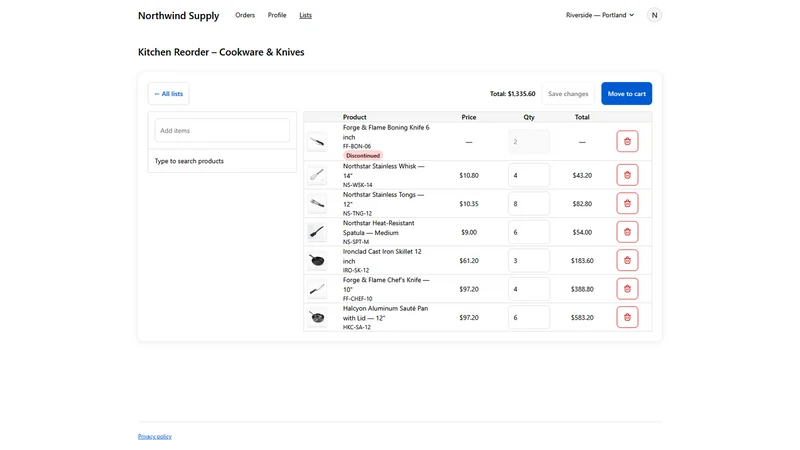The width and height of the screenshot is (800, 450).
Task: Edit quantity for Cast Iron Skillet
Action: click(x=529, y=260)
